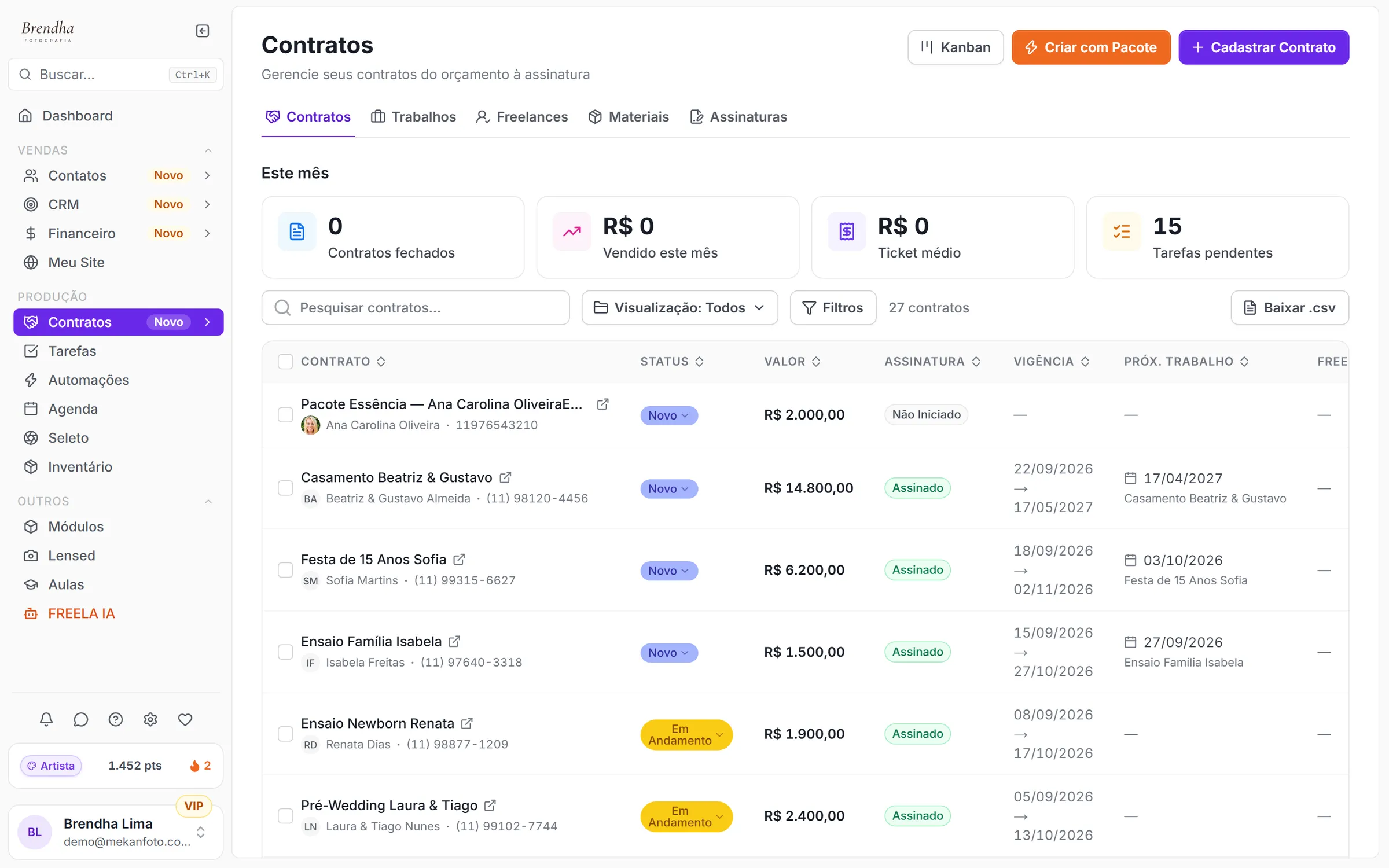Open the Visualização: Todos dropdown

[x=679, y=308]
